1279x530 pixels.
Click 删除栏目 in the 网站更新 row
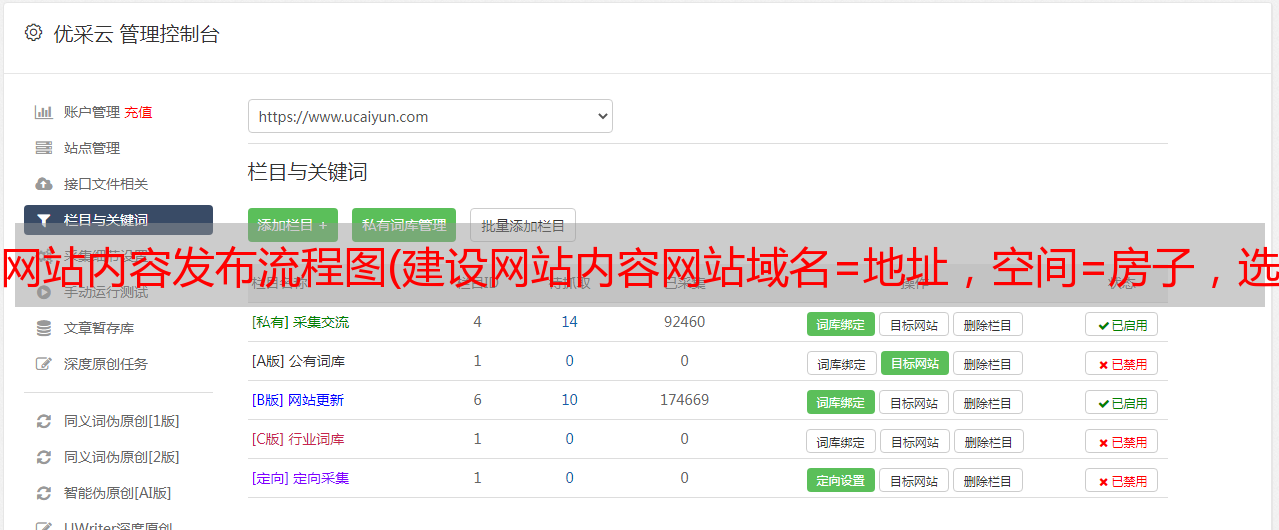pos(987,402)
